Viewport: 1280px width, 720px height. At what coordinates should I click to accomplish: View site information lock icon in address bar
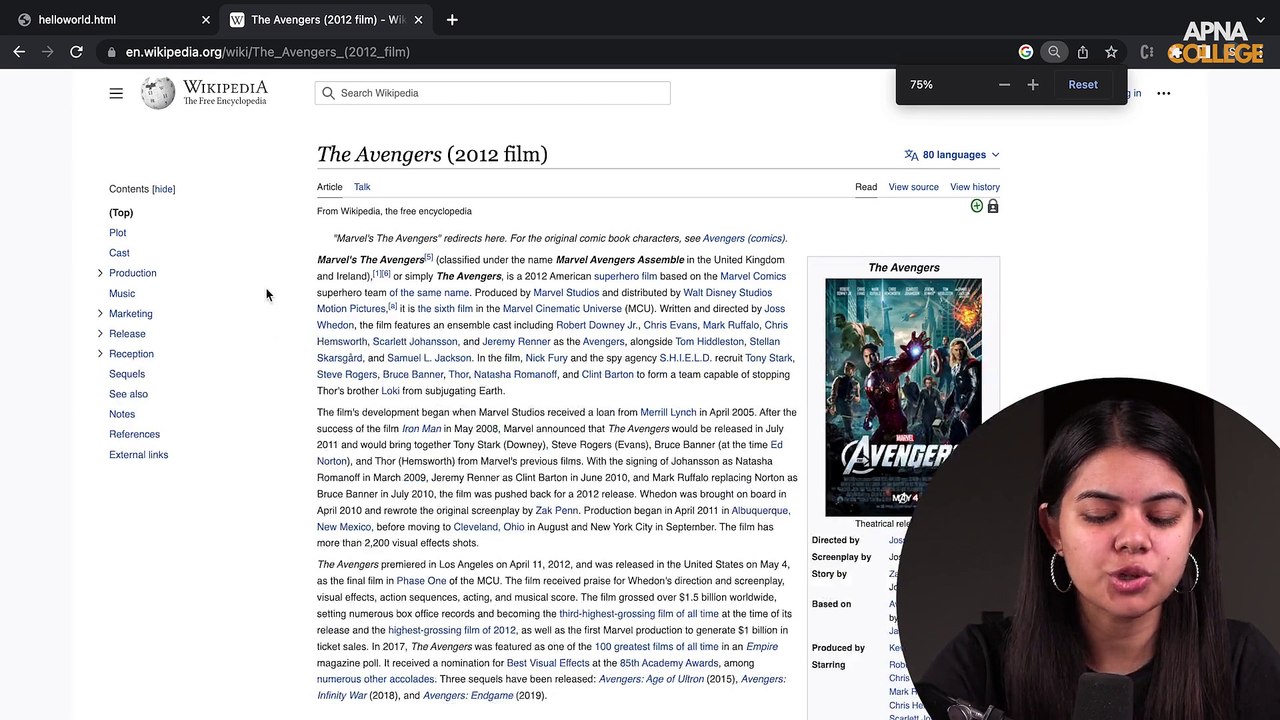click(x=111, y=52)
